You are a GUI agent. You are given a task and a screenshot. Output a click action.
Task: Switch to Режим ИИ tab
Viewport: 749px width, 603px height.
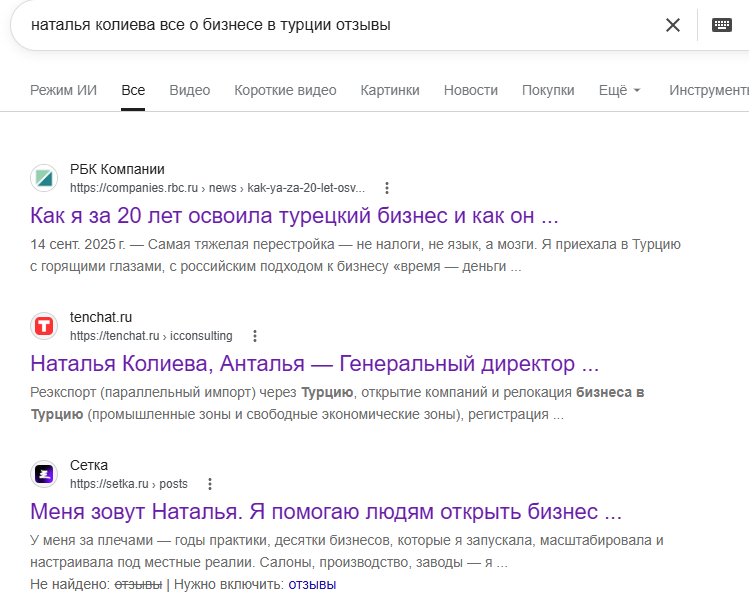[64, 90]
